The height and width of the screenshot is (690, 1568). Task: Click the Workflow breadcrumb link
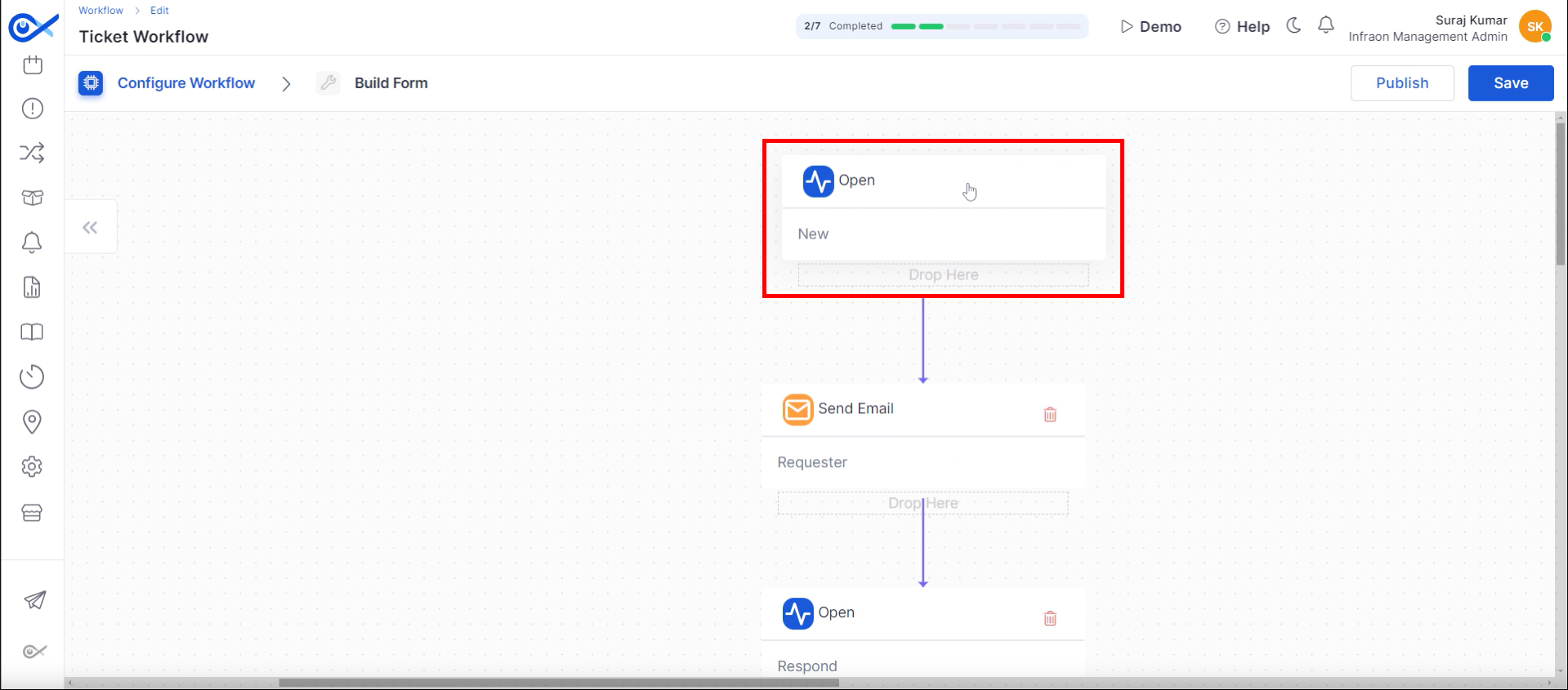[101, 11]
